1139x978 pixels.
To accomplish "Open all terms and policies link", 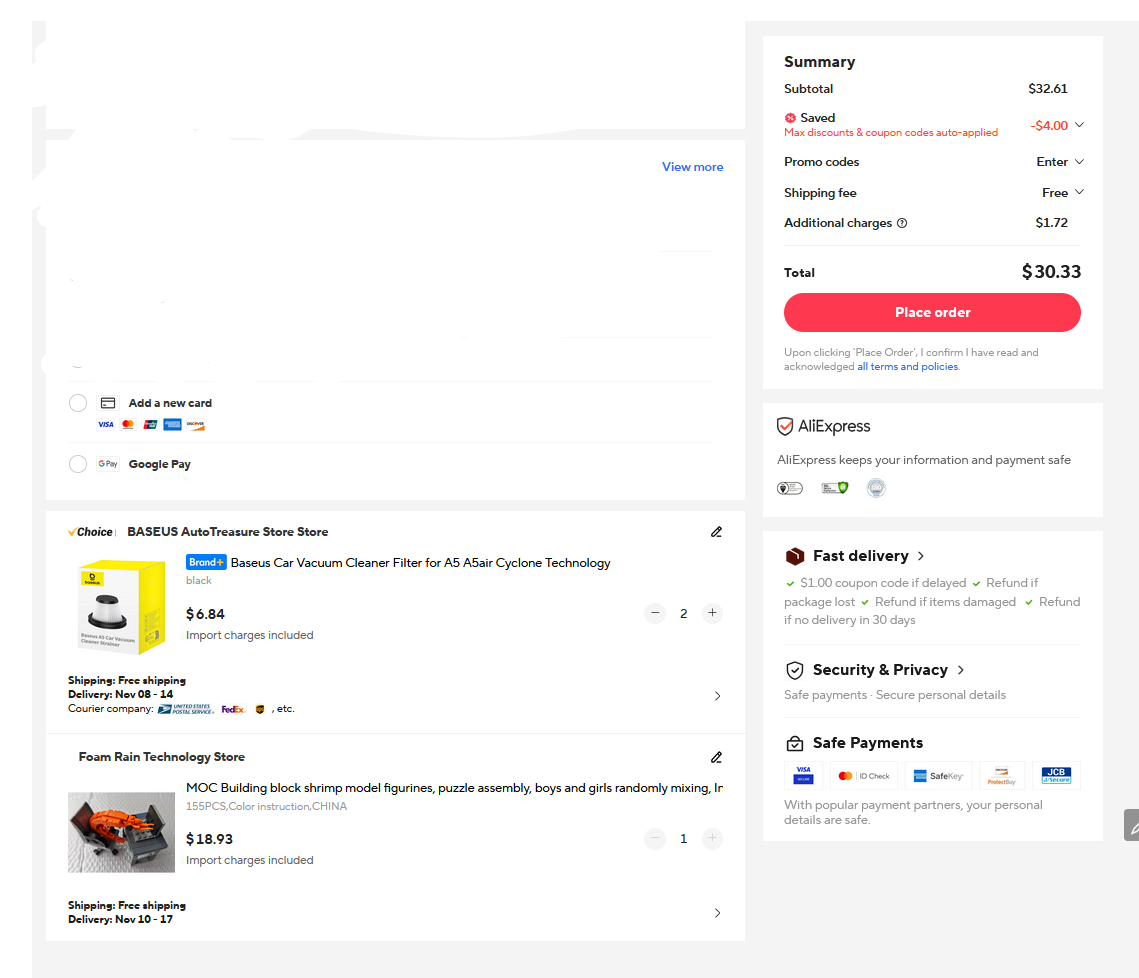I will tap(907, 367).
